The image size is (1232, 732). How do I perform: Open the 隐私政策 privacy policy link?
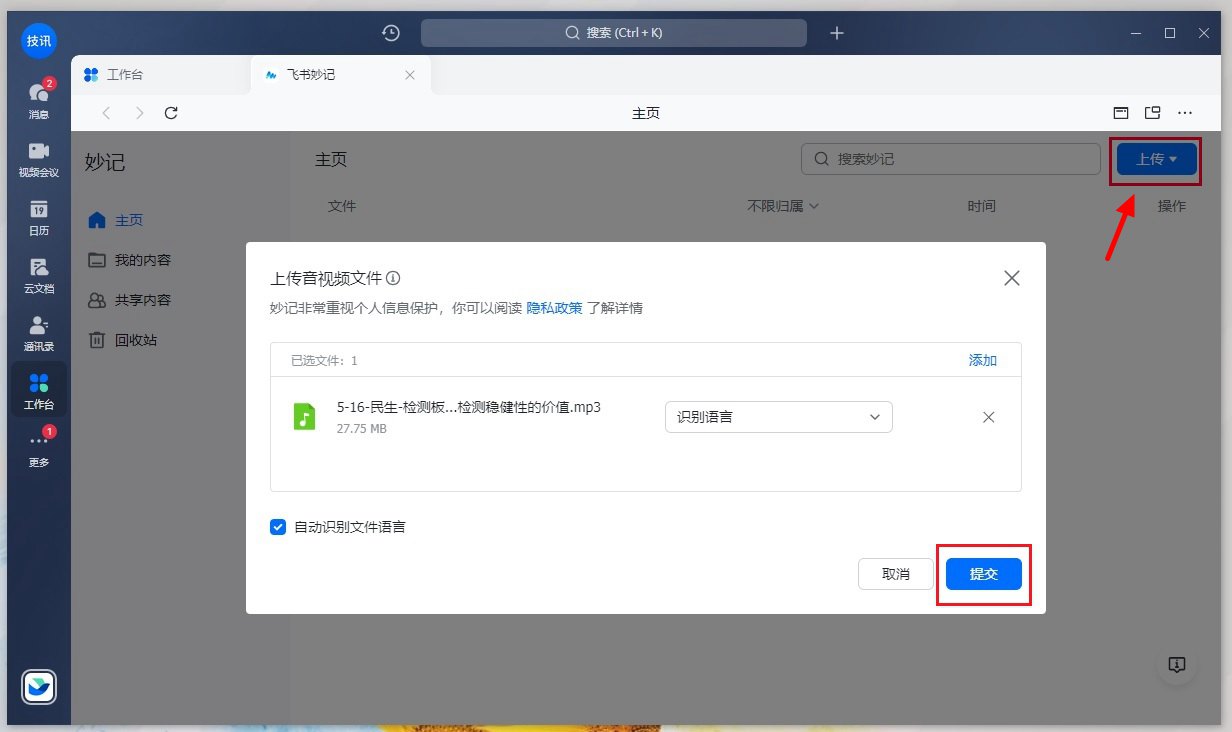(x=554, y=308)
